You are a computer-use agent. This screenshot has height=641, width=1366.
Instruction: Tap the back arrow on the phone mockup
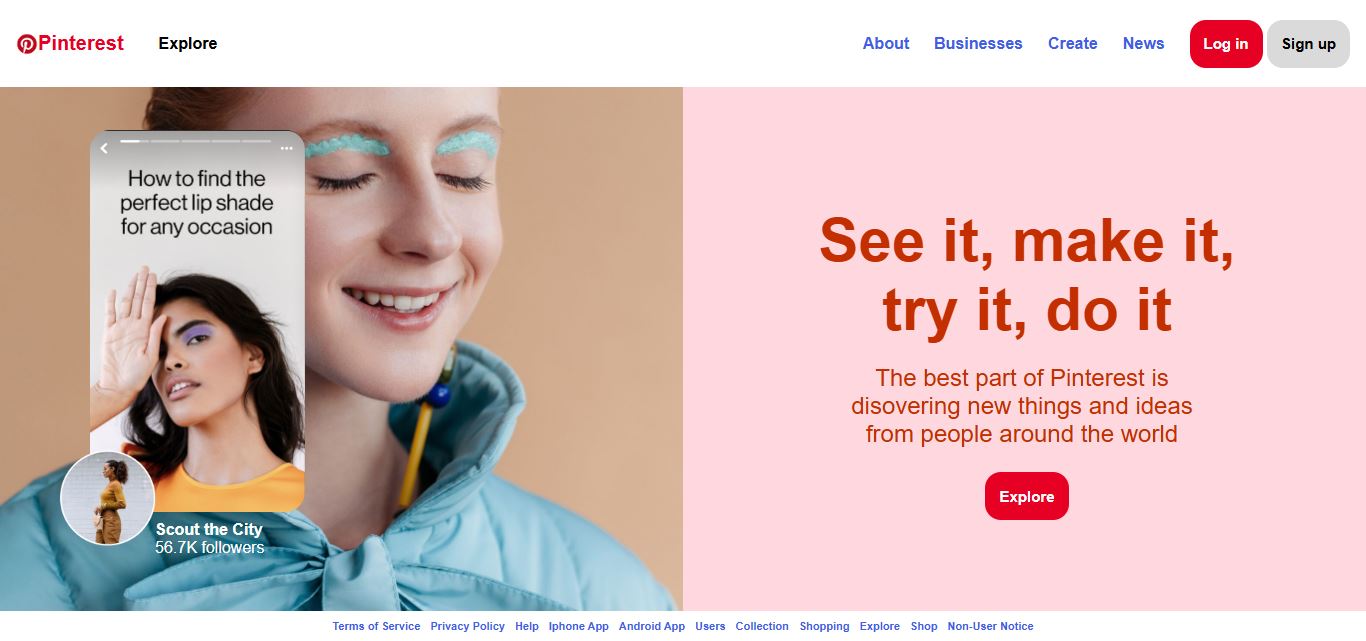(104, 148)
